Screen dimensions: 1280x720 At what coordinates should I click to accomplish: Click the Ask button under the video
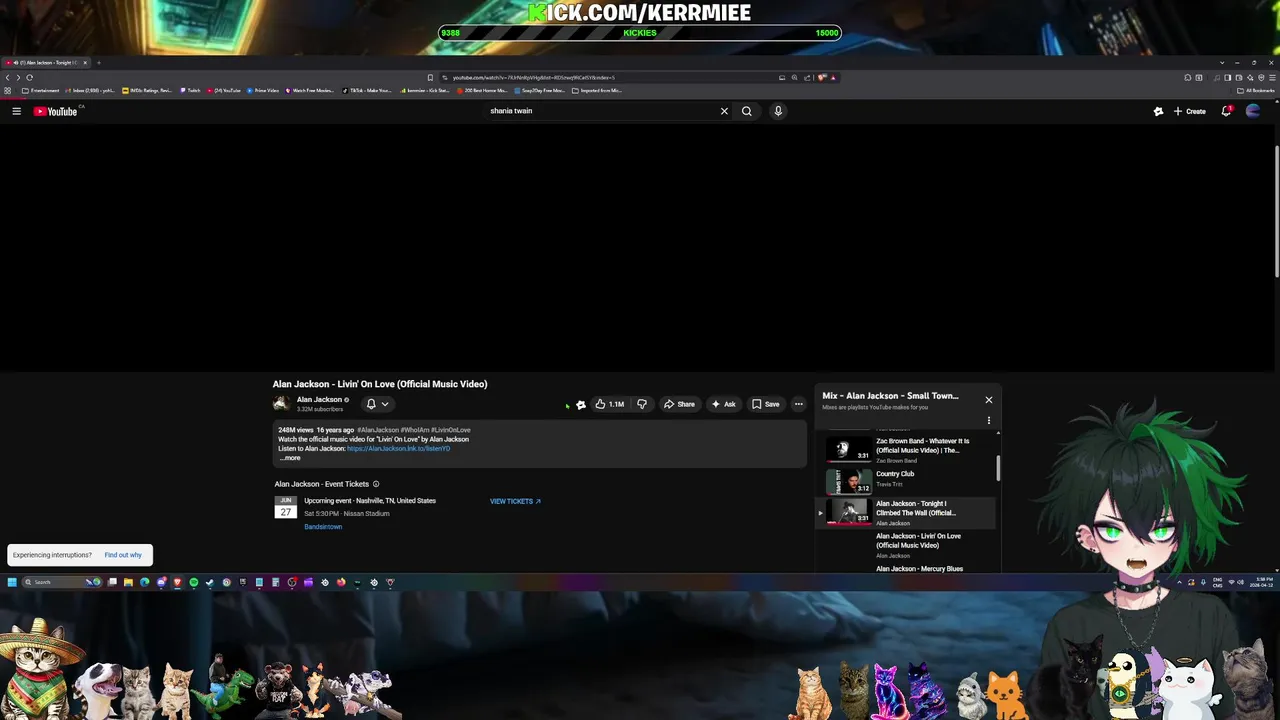pyautogui.click(x=723, y=404)
